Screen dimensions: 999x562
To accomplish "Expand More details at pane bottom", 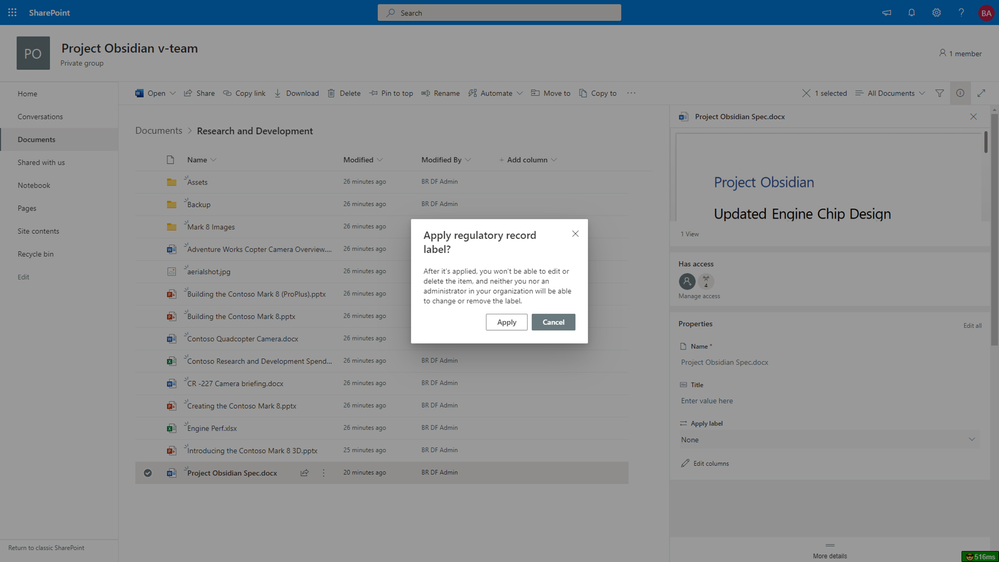I will [x=830, y=552].
